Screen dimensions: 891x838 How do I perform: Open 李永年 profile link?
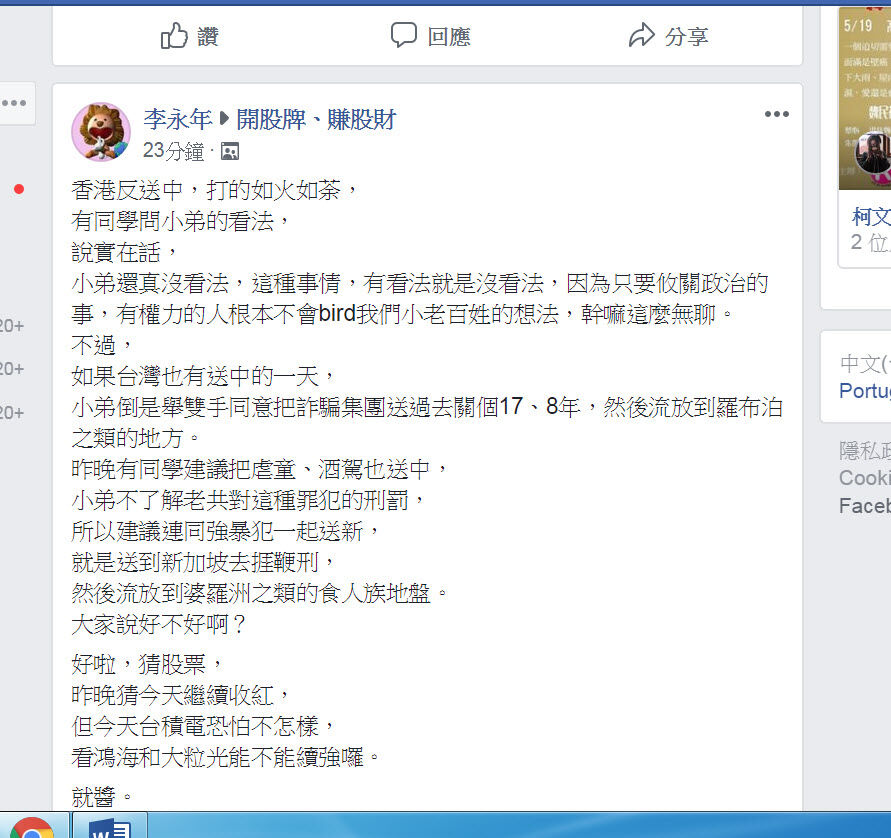(178, 119)
